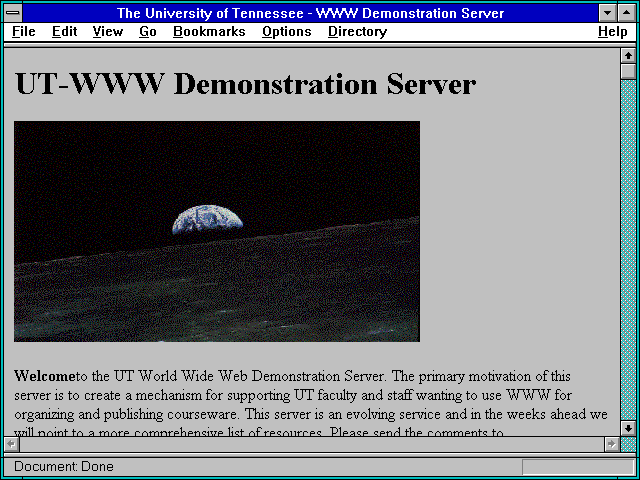Image resolution: width=640 pixels, height=480 pixels.
Task: Click the progress indicator box in status bar
Action: tap(578, 467)
